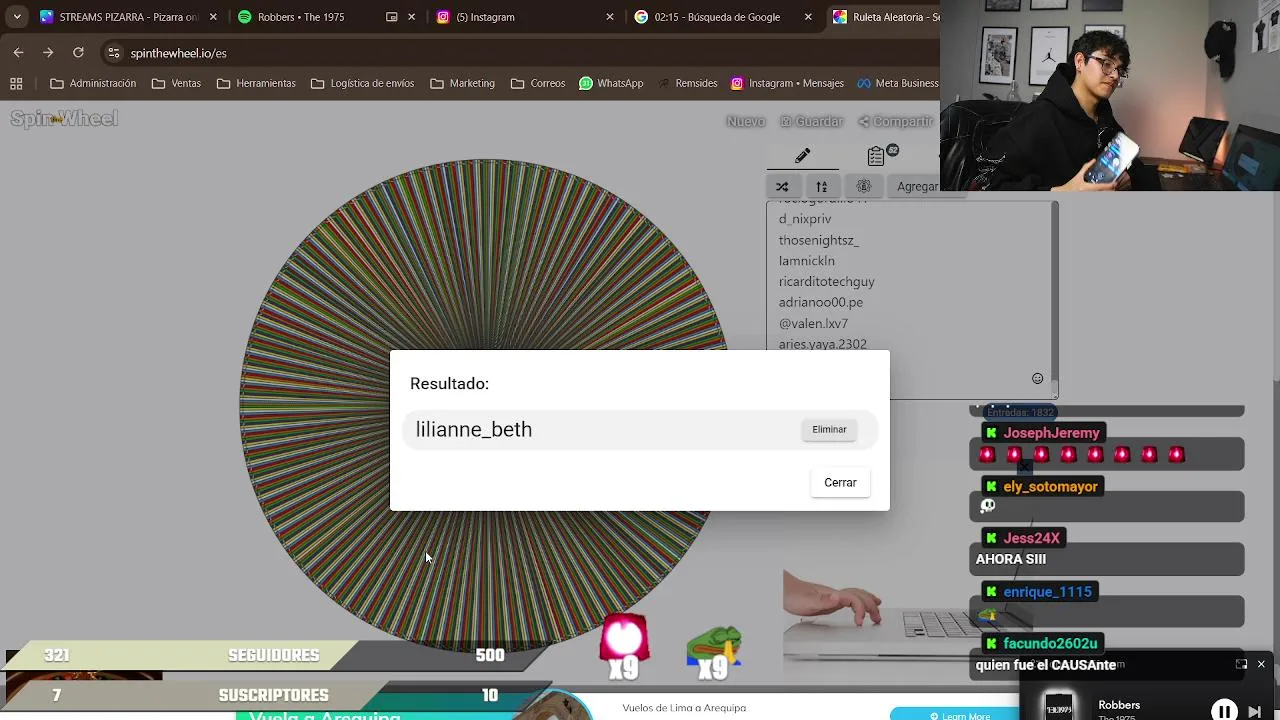Click entry '@valen.lxv7' in the list
Viewport: 1280px width, 720px height.
[812, 323]
